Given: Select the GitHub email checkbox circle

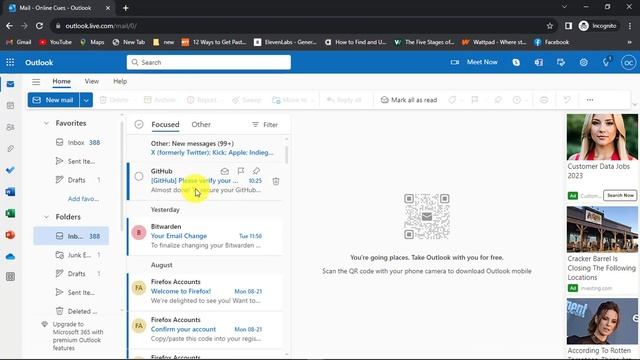Looking at the screenshot, I should 139,176.
